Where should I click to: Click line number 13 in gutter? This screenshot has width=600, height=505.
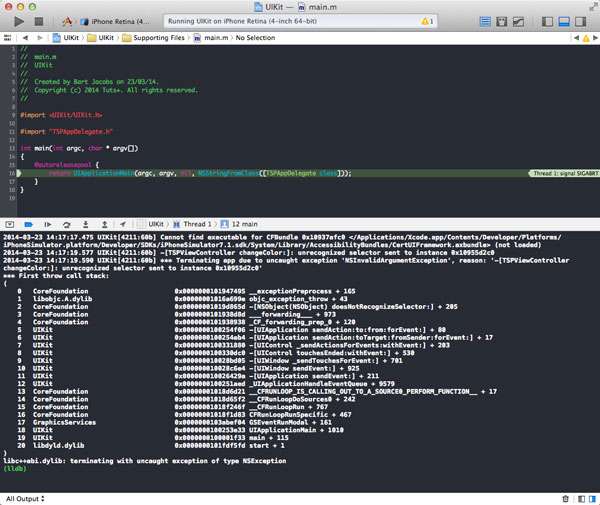[12, 148]
